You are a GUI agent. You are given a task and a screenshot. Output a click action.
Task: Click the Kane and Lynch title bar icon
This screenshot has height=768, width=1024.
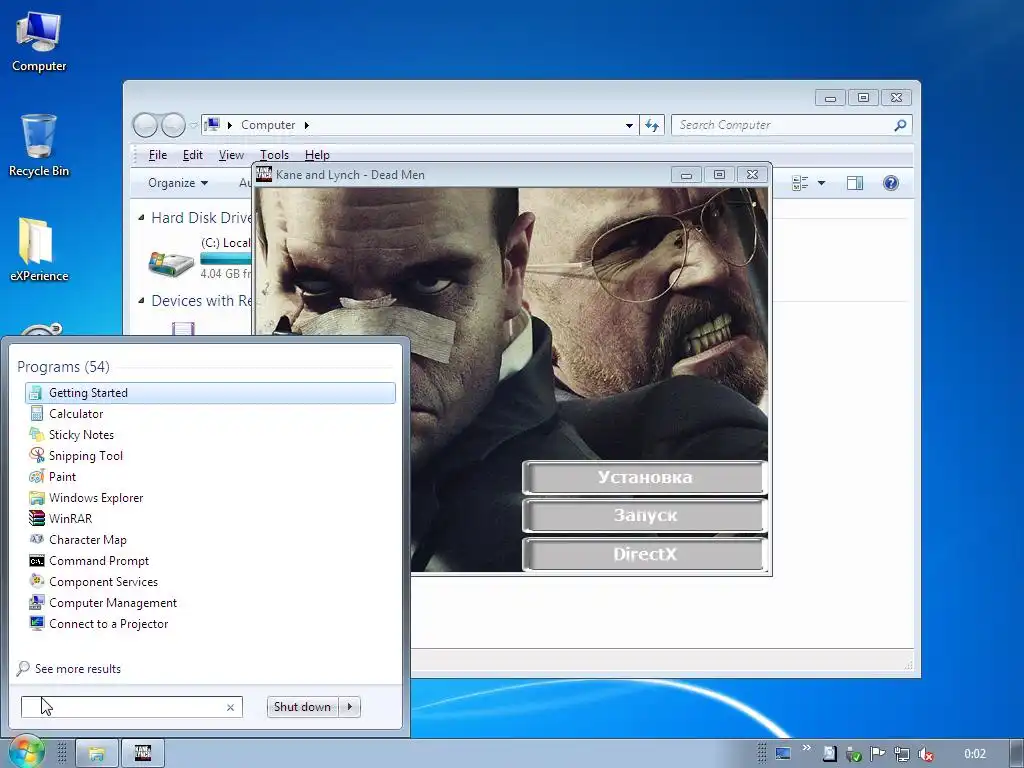point(264,174)
